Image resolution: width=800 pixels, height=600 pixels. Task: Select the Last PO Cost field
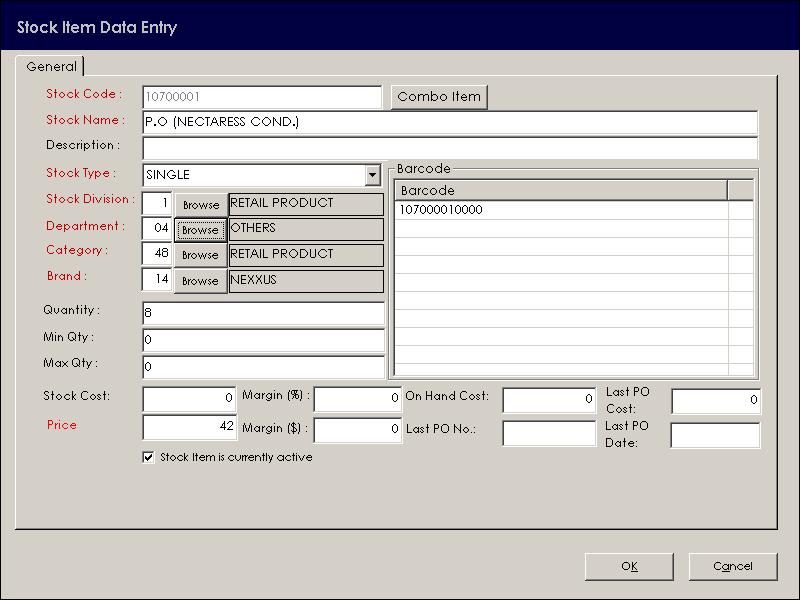[716, 401]
